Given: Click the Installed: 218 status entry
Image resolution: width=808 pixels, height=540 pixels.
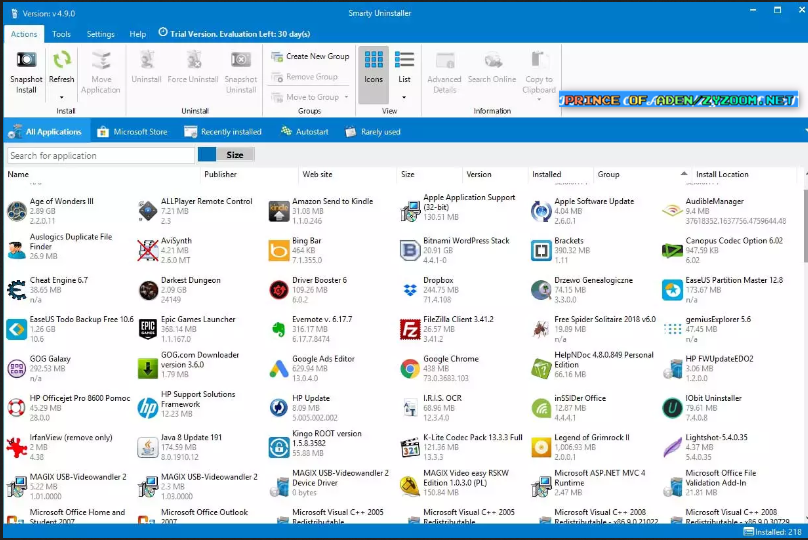Looking at the screenshot, I should (772, 532).
